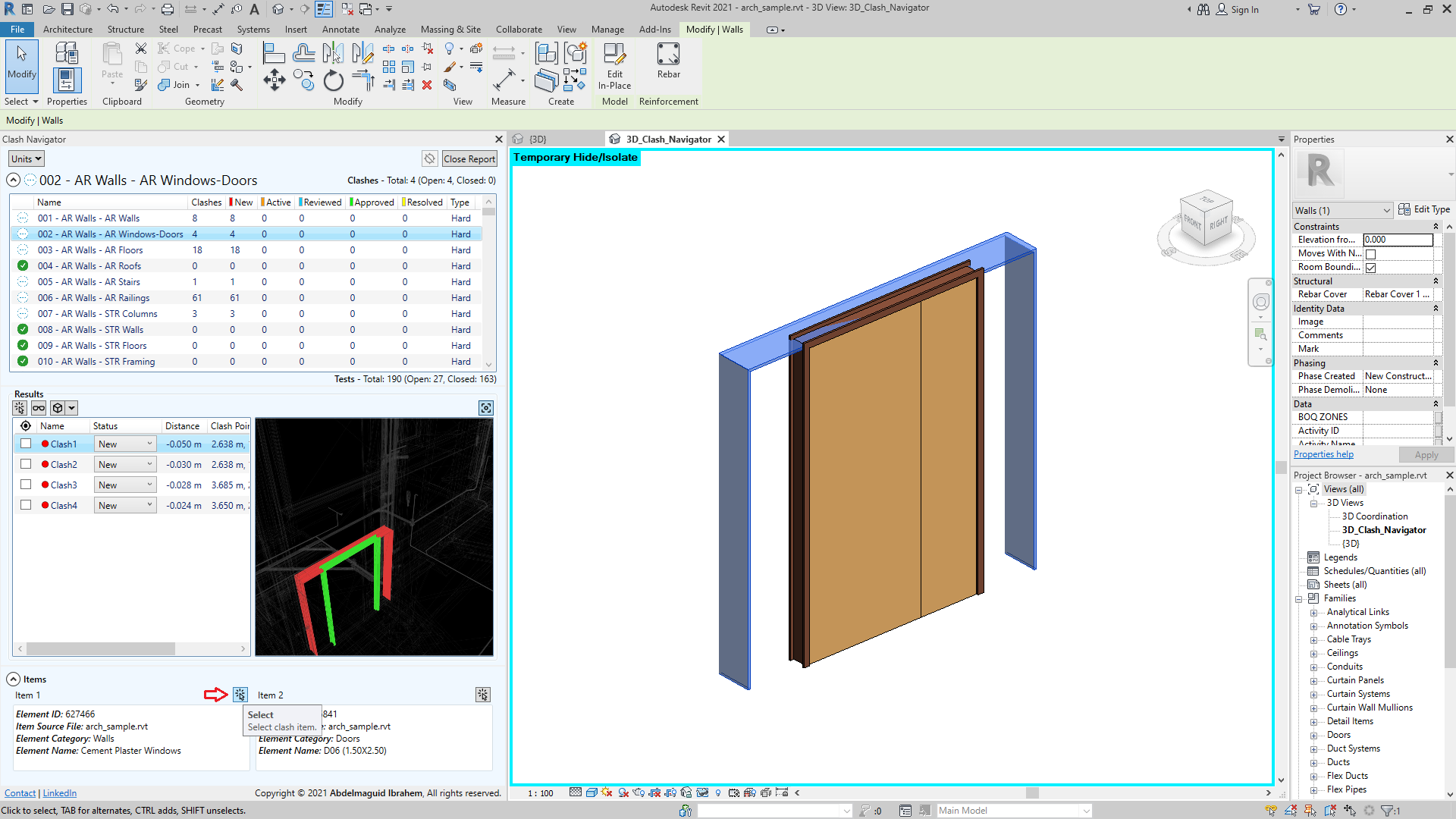1456x819 pixels.
Task: Switch to the {3D} view tab
Action: (537, 140)
